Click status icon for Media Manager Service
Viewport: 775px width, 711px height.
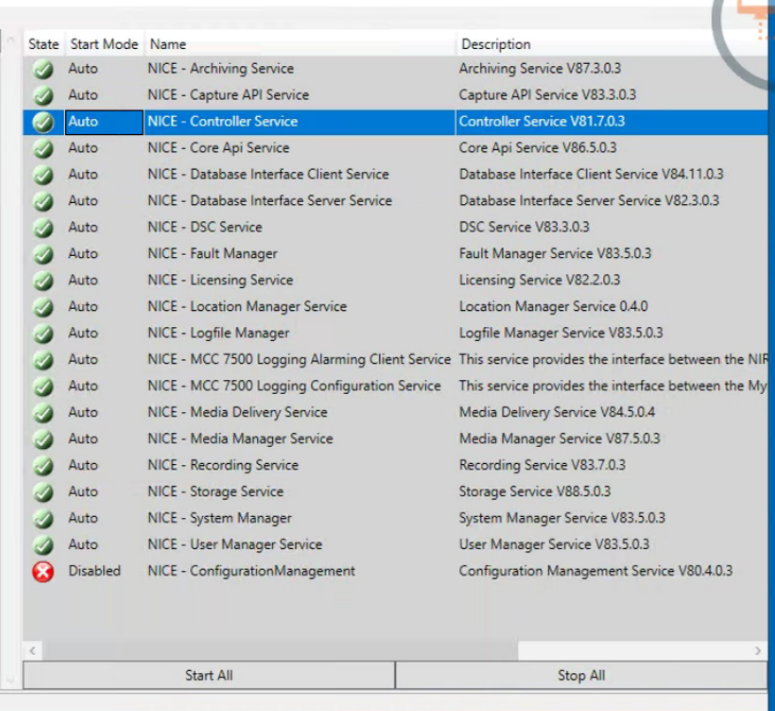[x=43, y=439]
